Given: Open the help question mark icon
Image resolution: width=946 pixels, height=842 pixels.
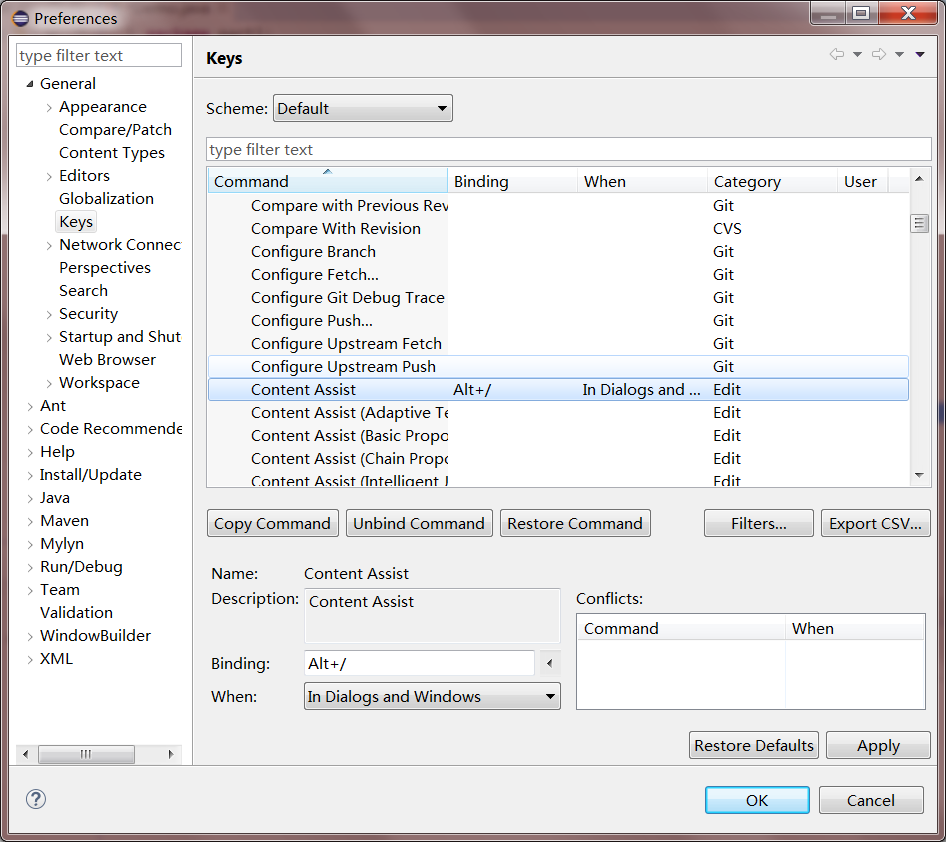Looking at the screenshot, I should point(36,799).
